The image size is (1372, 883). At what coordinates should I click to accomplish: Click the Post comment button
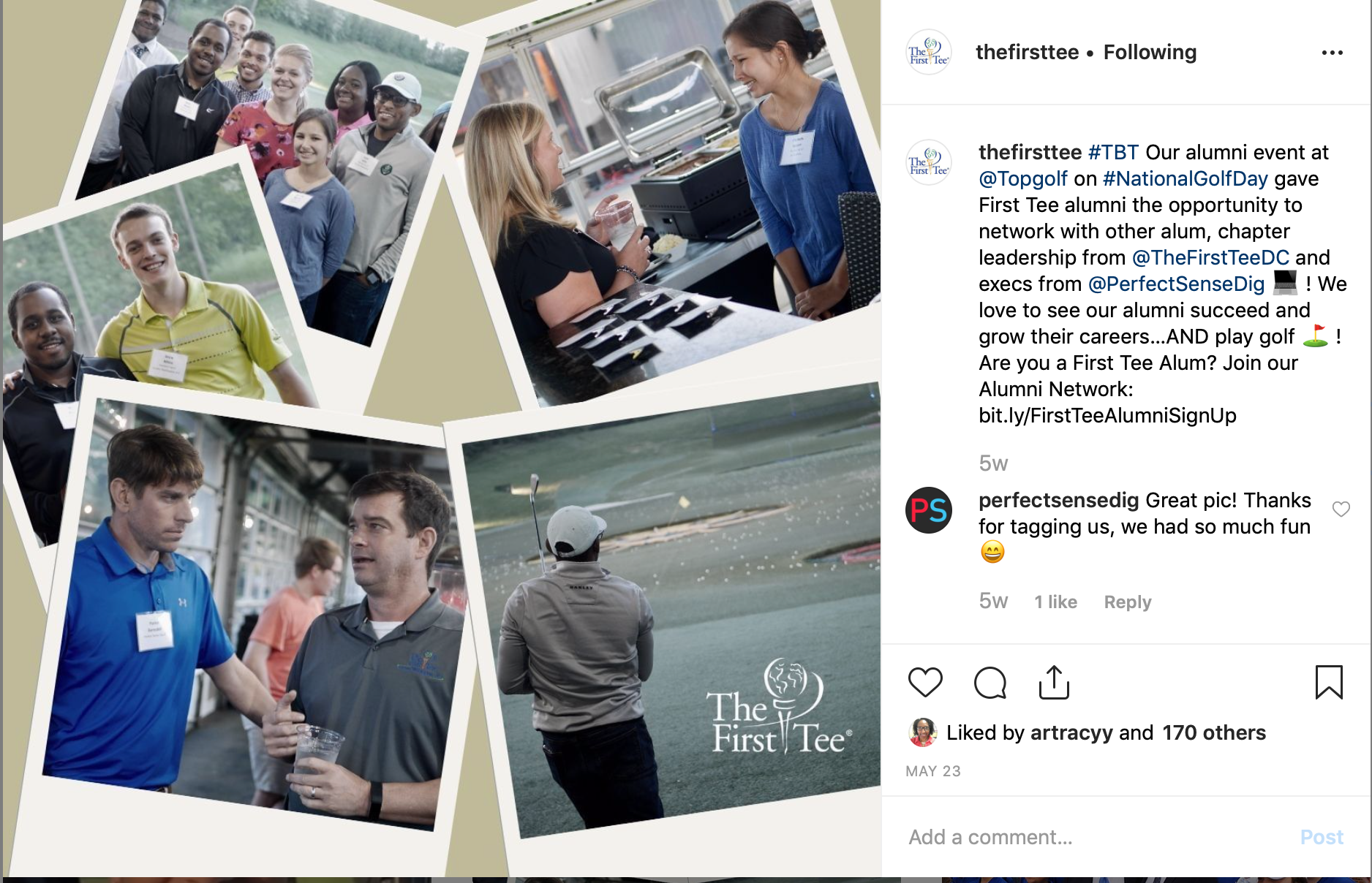[x=1322, y=837]
